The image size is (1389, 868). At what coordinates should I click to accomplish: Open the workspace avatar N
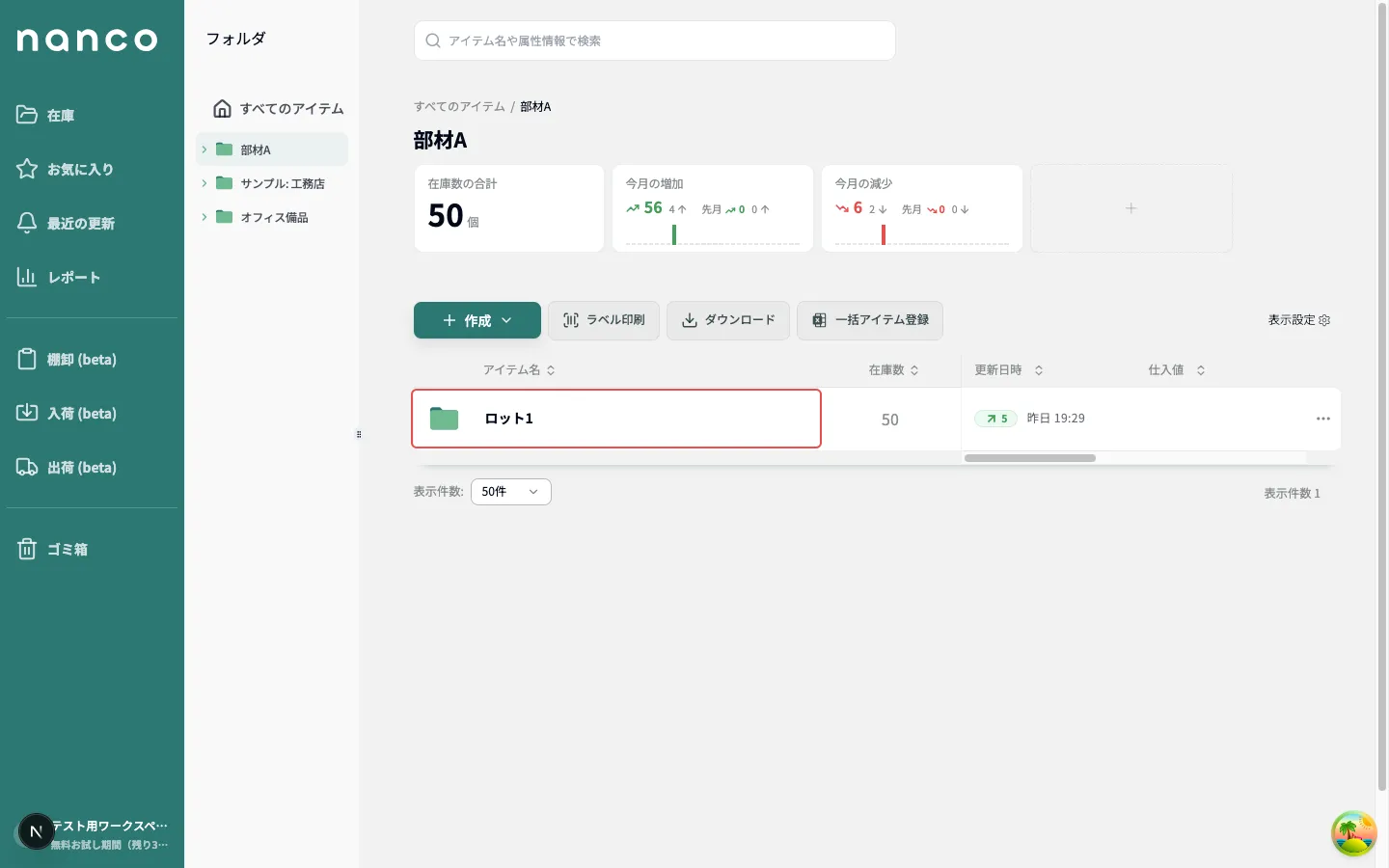point(37,831)
